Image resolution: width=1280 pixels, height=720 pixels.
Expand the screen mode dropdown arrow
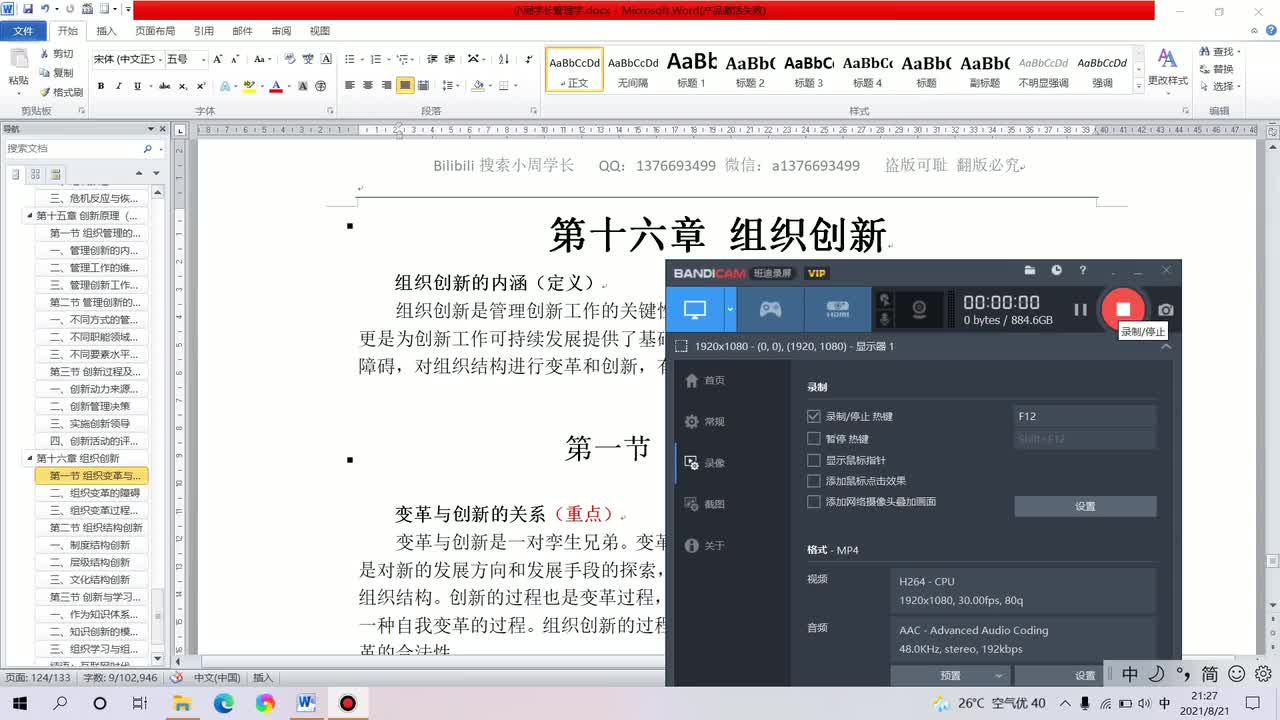730,309
